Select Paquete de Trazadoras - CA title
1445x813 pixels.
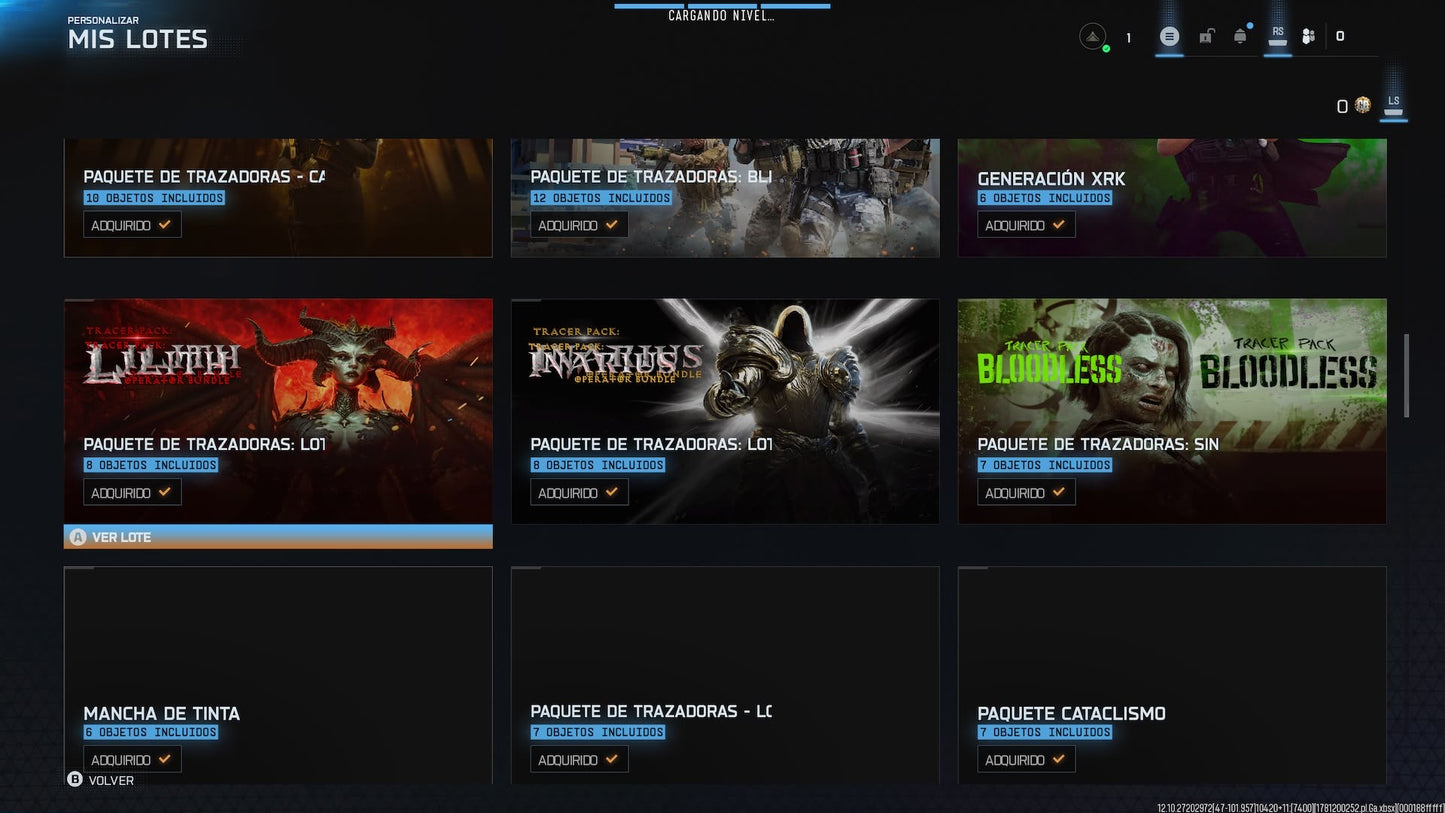(204, 177)
